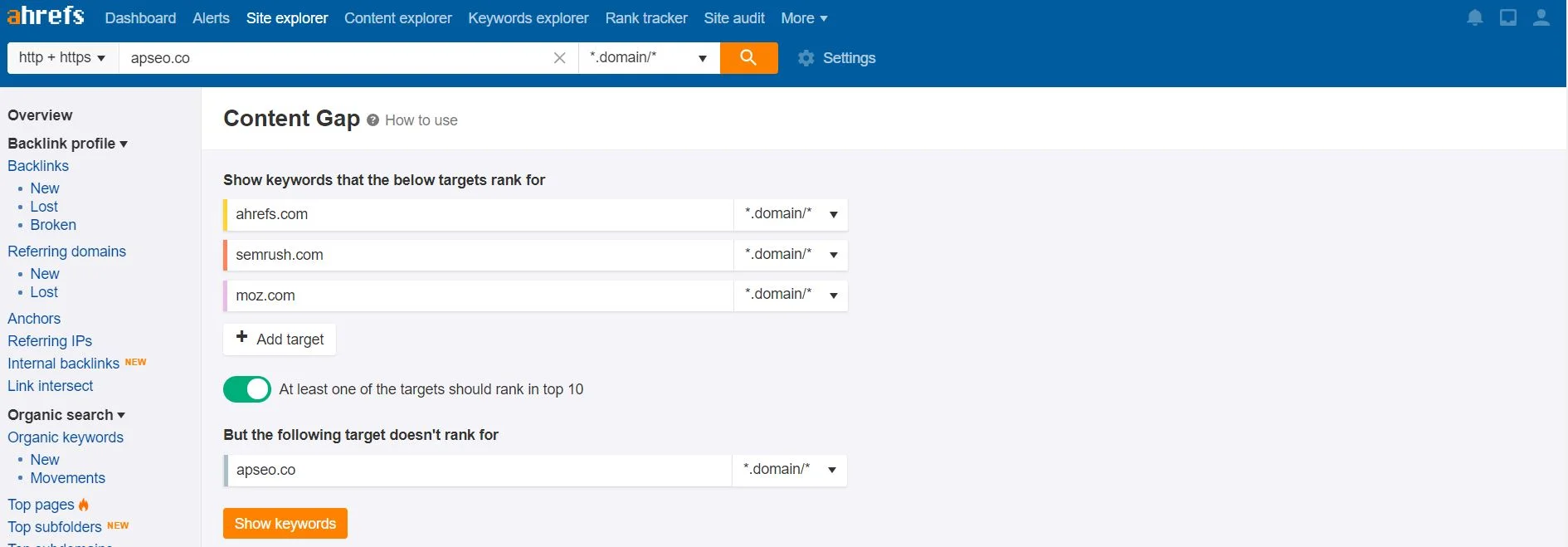Open the Overview sidebar item
Viewport: 1568px width, 547px height.
pyautogui.click(x=40, y=115)
